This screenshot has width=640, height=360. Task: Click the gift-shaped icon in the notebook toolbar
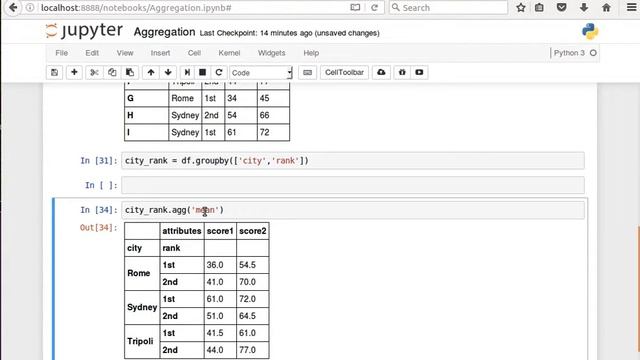402,73
